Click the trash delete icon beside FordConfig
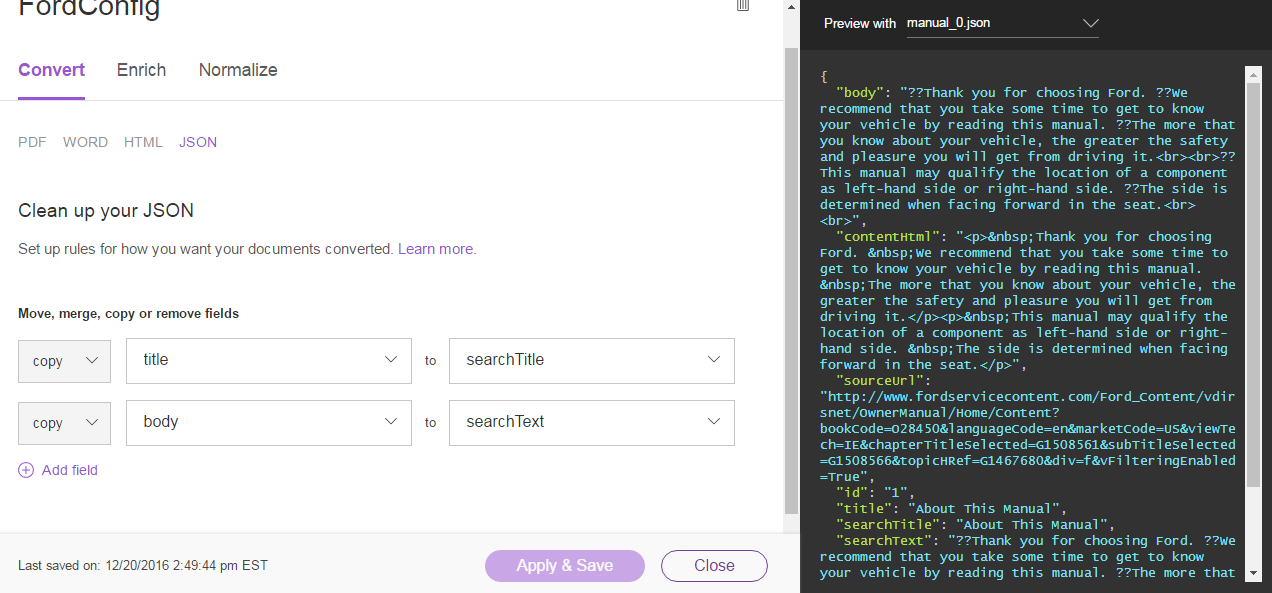Viewport: 1272px width, 593px height. [742, 5]
